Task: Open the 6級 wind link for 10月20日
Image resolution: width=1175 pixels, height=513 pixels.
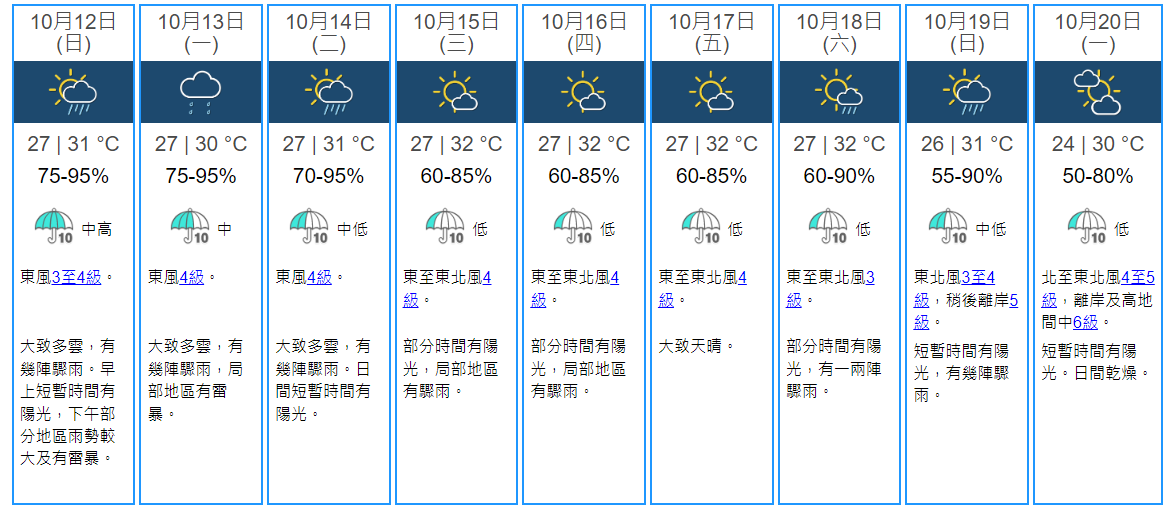Action: point(1086,322)
